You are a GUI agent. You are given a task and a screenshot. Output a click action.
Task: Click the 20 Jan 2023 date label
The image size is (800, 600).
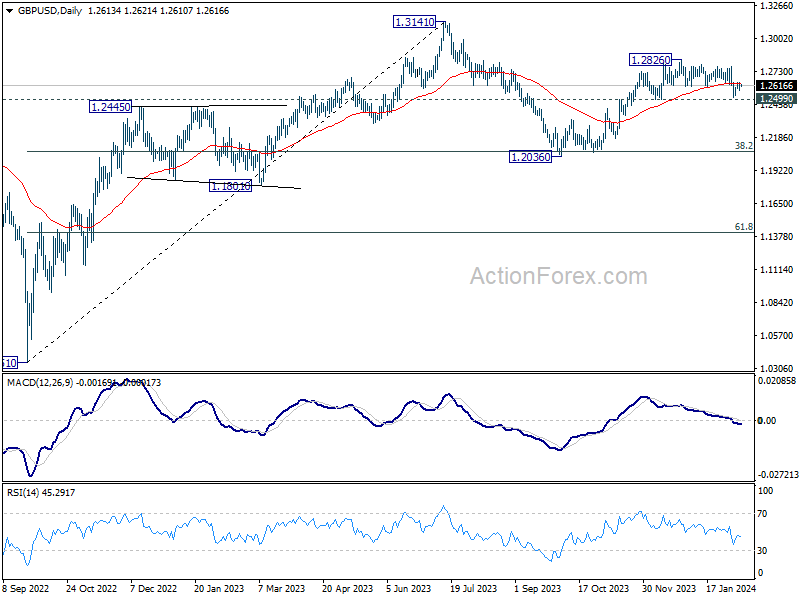tap(219, 588)
